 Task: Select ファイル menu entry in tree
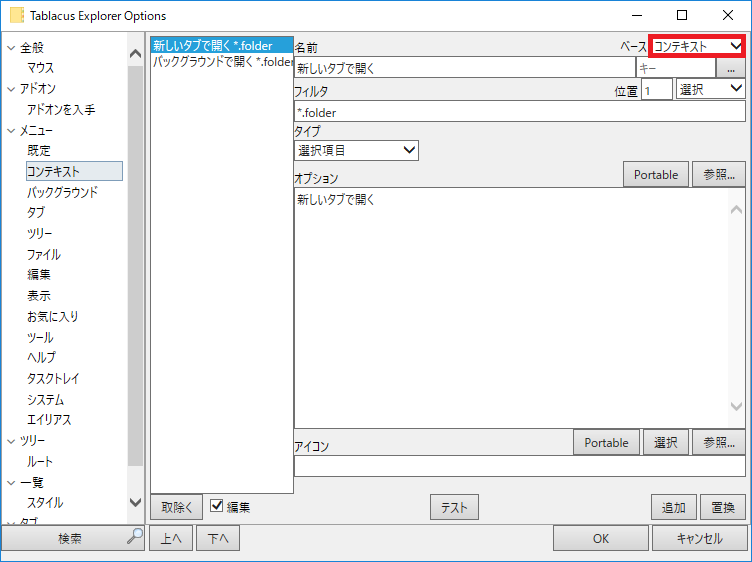click(44, 254)
